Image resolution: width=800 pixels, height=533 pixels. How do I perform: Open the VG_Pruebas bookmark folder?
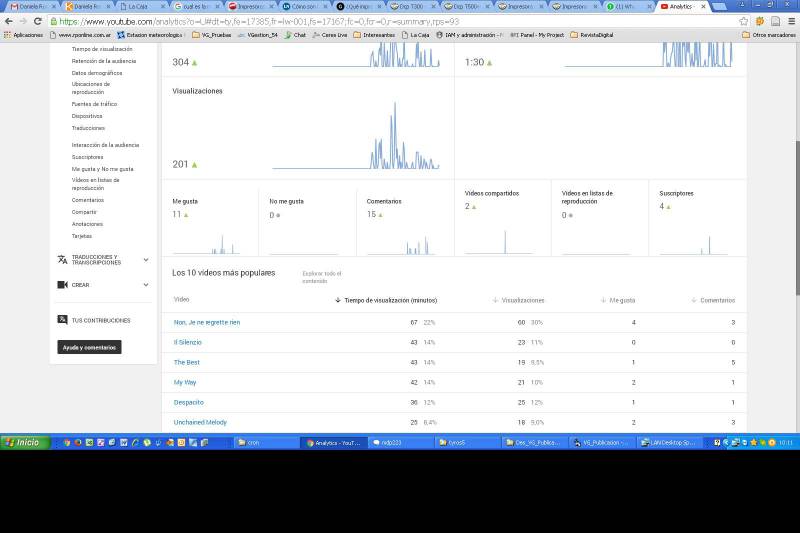point(212,35)
